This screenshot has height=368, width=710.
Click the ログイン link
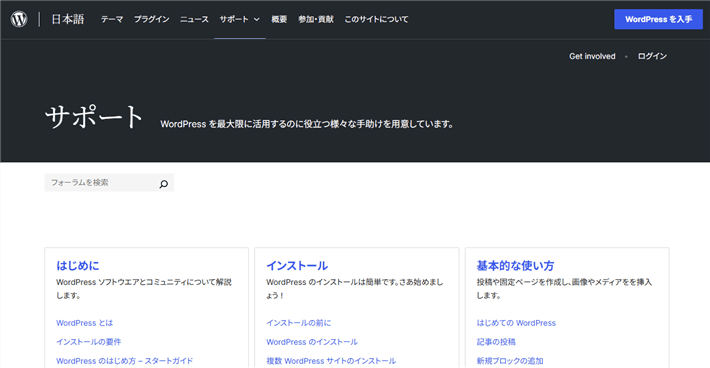point(652,56)
